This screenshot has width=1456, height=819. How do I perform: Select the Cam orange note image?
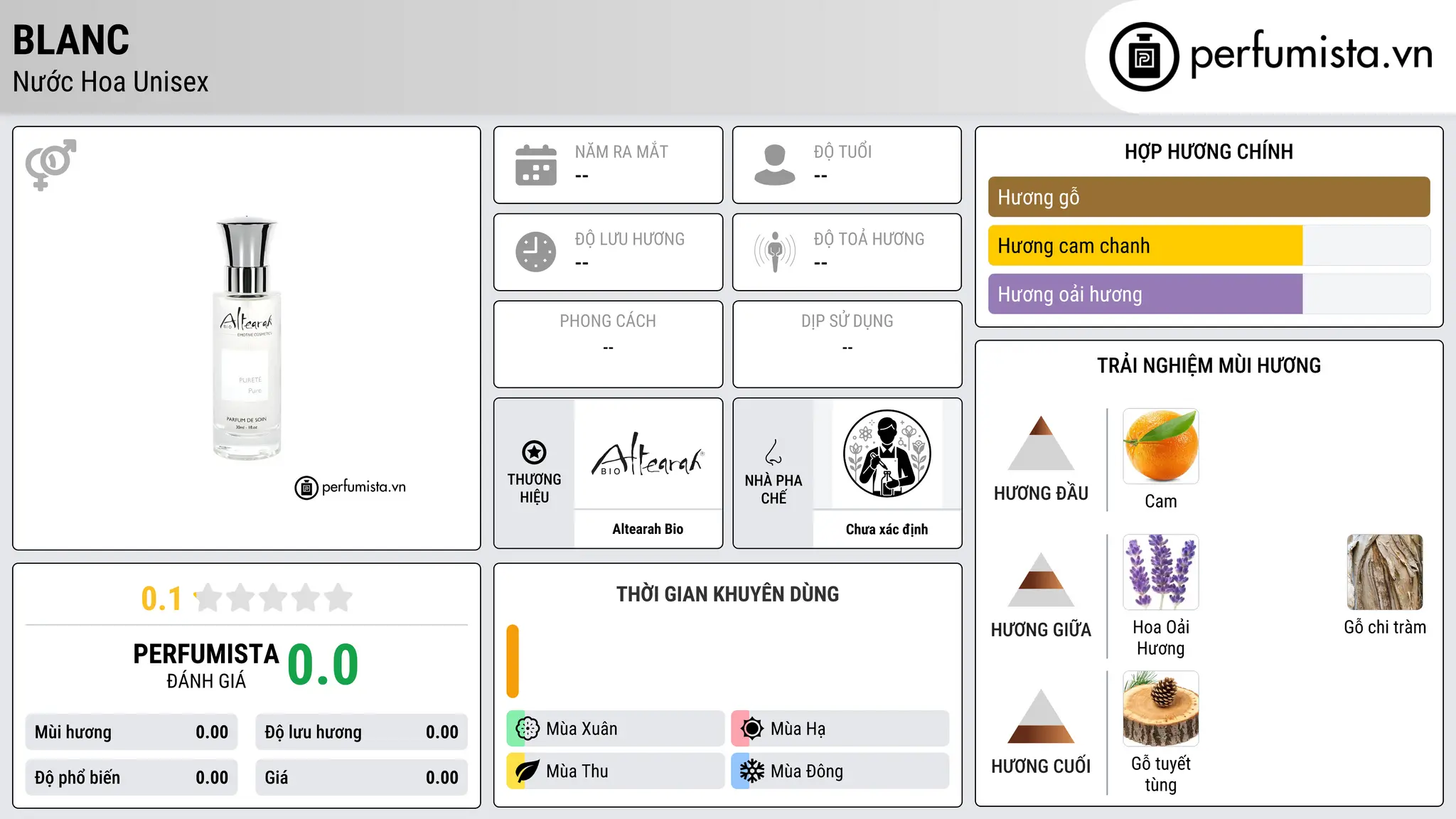1161,446
